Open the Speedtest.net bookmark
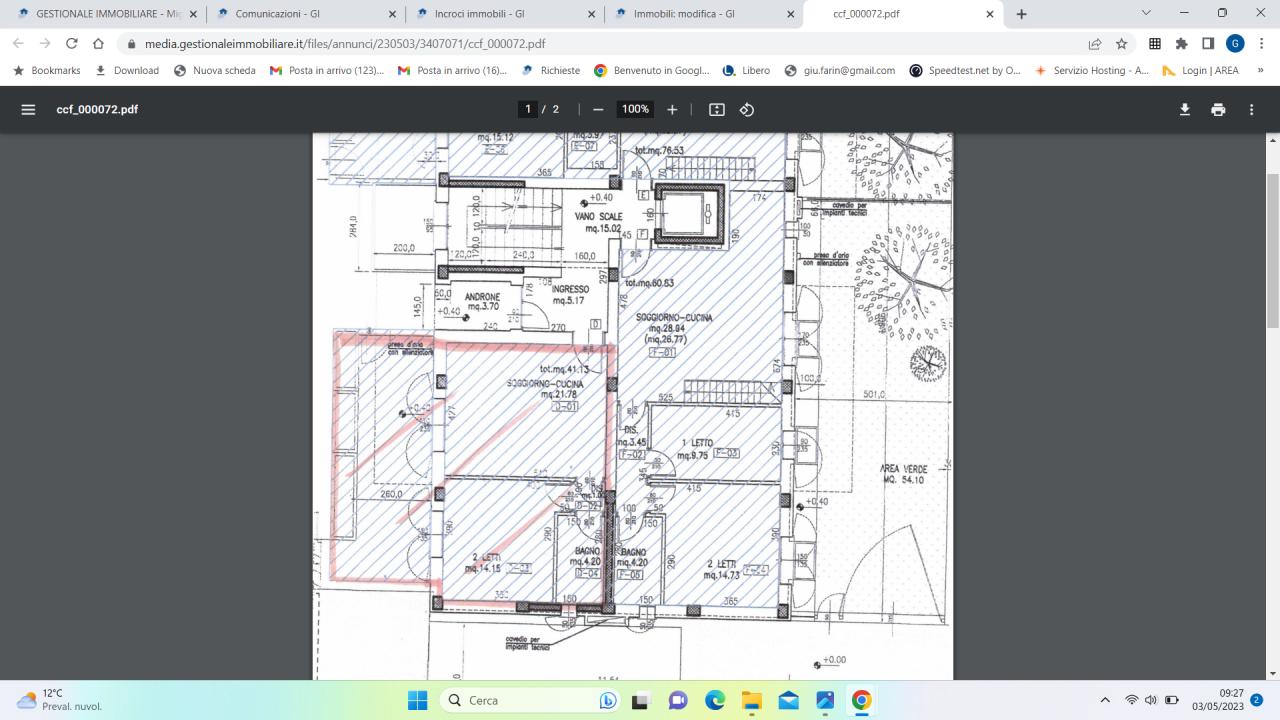This screenshot has height=720, width=1280. [x=965, y=70]
